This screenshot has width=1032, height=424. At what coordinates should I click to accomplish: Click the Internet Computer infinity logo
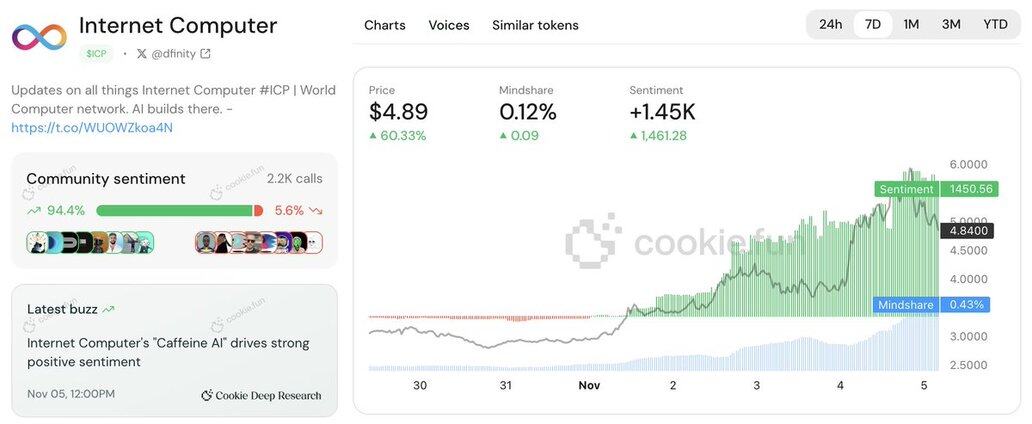[39, 37]
